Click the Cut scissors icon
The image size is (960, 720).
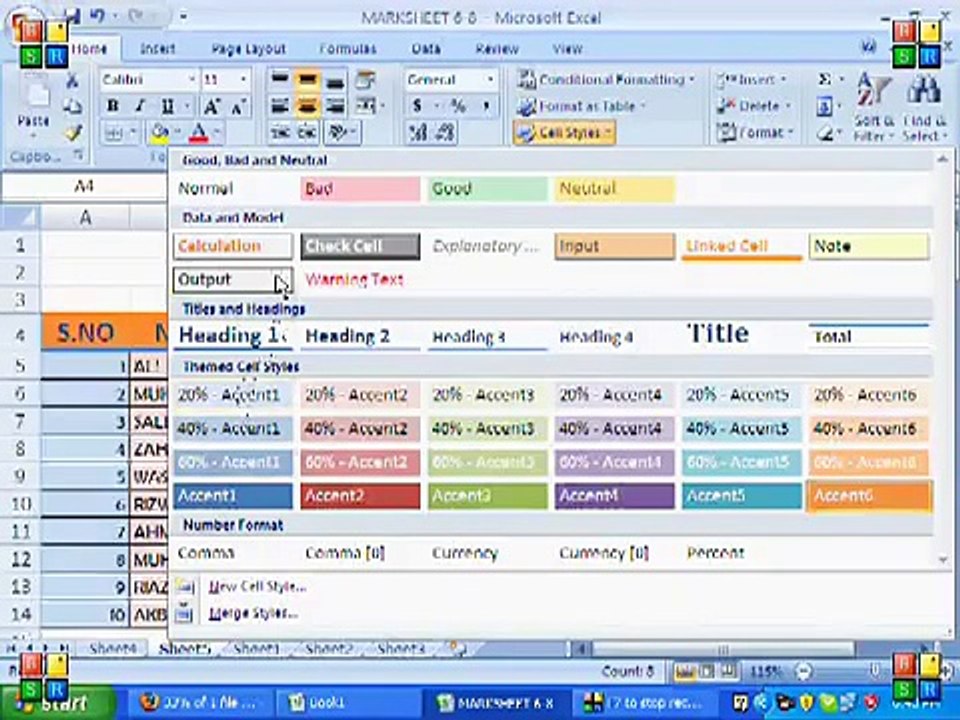tap(72, 80)
